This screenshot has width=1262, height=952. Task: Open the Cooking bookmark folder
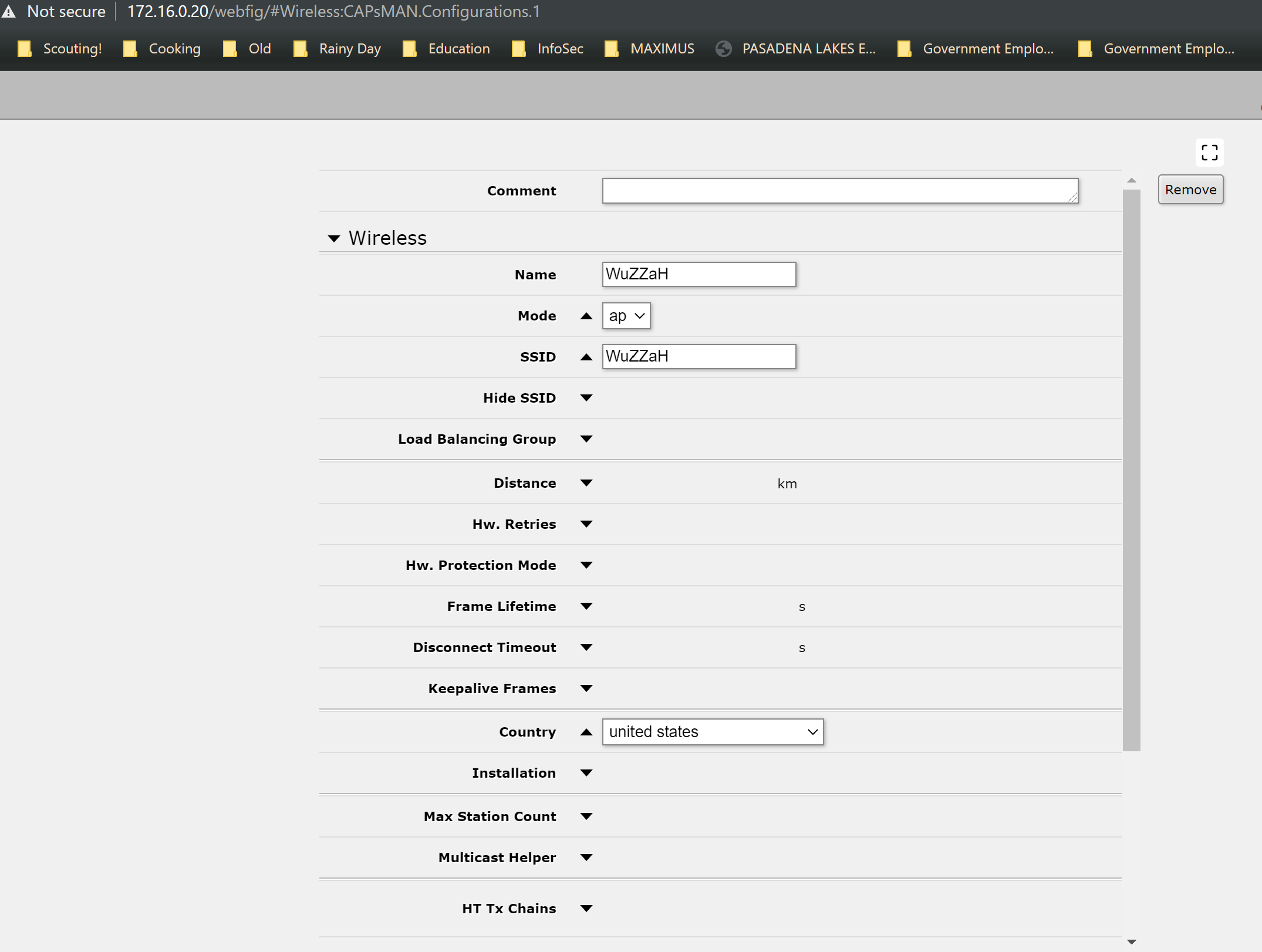[163, 49]
